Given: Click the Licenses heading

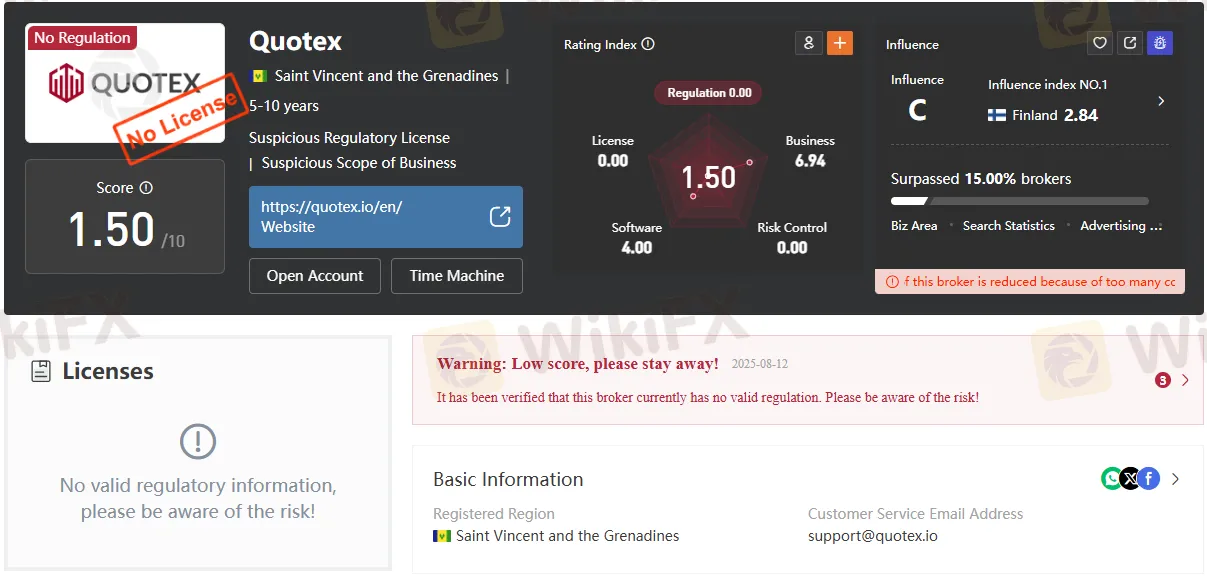Looking at the screenshot, I should [x=108, y=371].
